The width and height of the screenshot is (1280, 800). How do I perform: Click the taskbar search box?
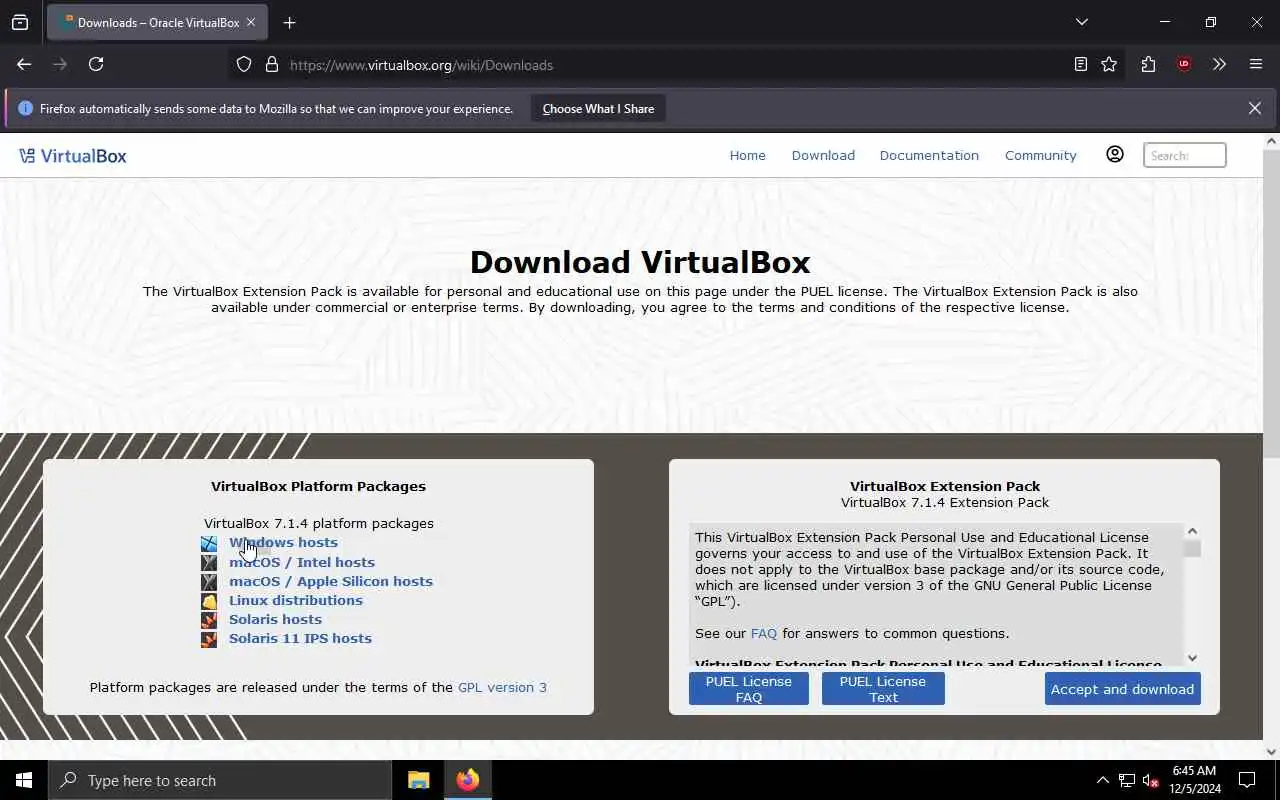[220, 780]
